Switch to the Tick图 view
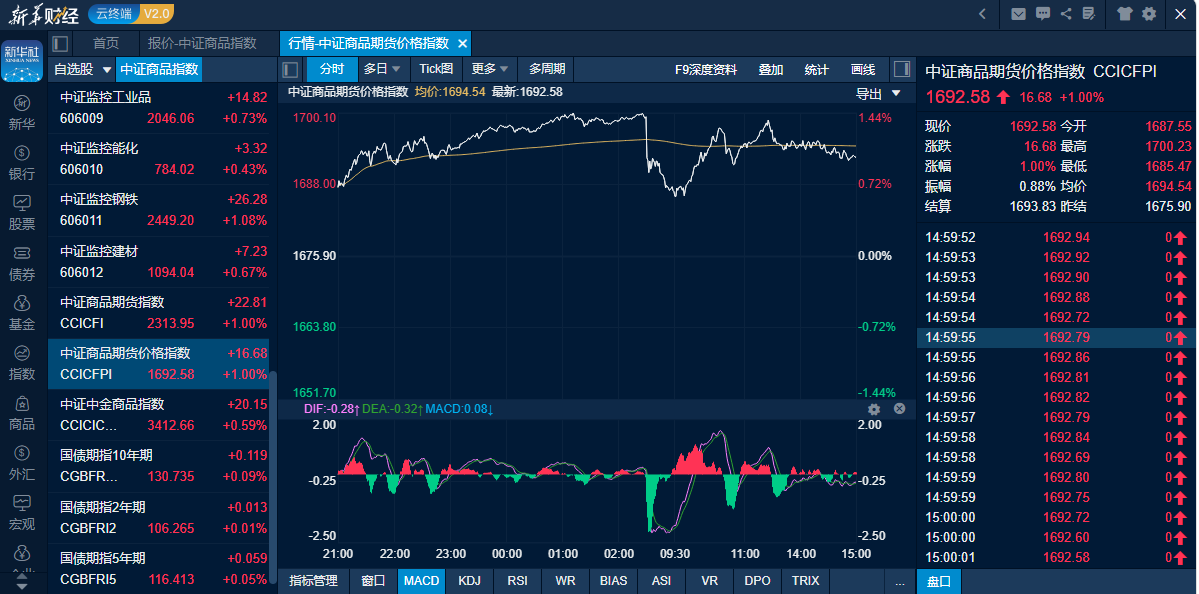Screen dimensions: 1199x594 point(436,69)
